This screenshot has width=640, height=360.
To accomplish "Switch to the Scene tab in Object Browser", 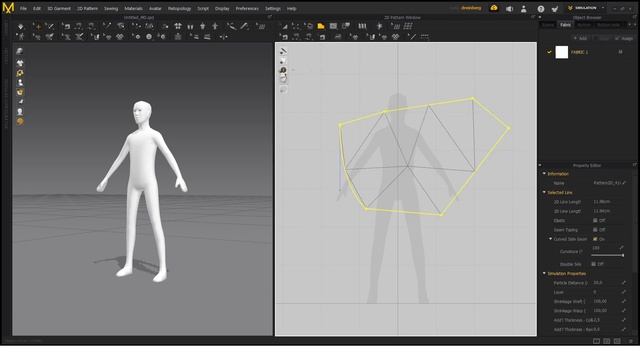I will (x=548, y=25).
